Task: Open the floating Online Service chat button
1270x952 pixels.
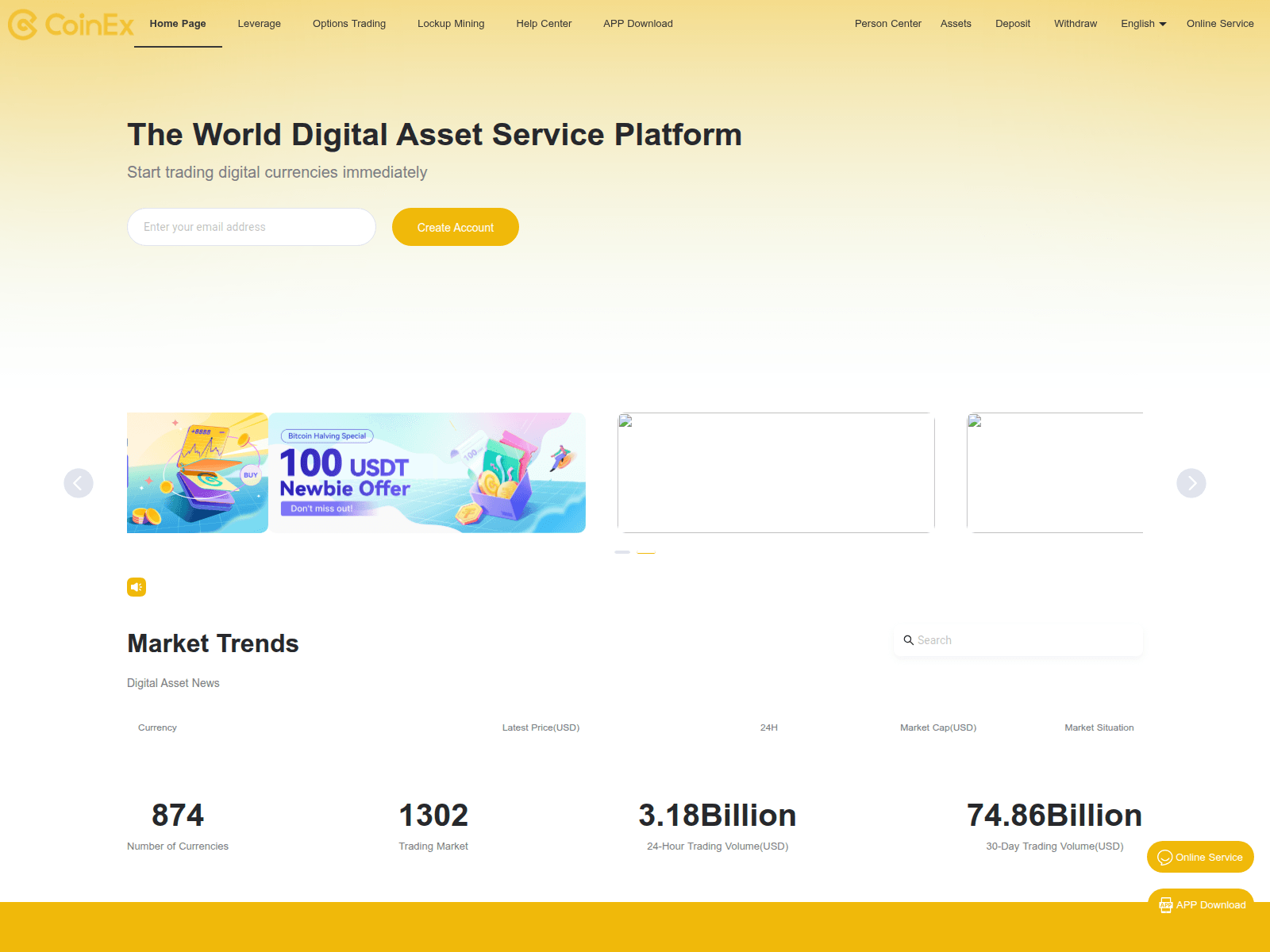Action: click(1199, 857)
